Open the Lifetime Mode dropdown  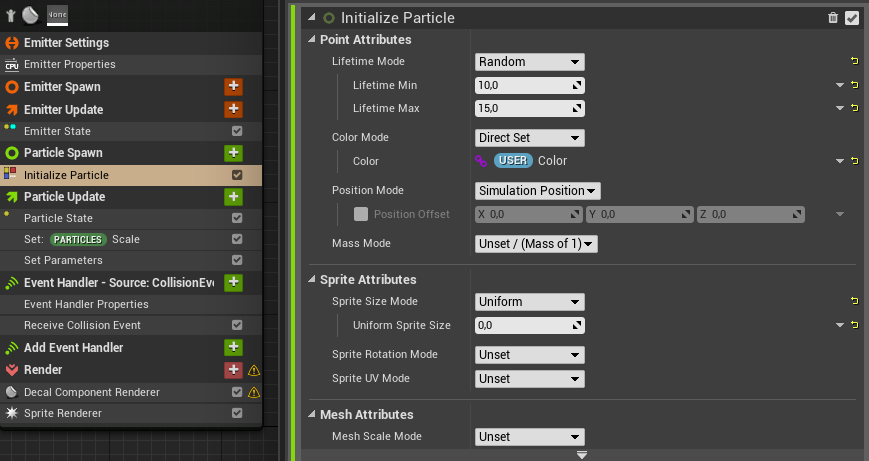529,62
